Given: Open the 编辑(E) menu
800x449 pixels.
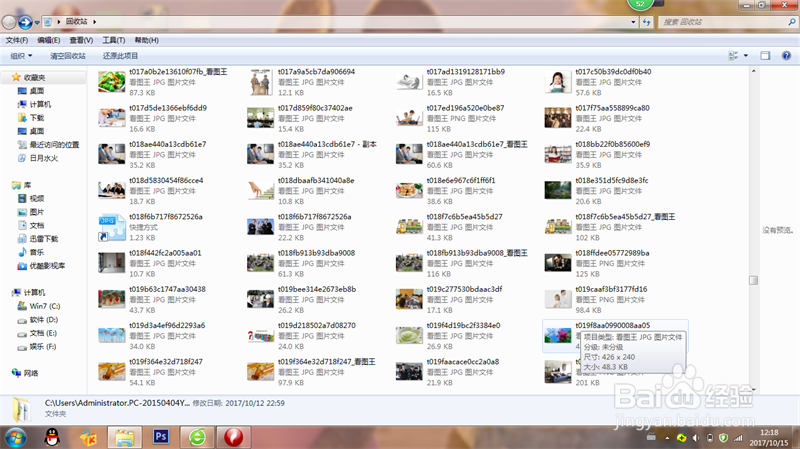Looking at the screenshot, I should point(48,40).
